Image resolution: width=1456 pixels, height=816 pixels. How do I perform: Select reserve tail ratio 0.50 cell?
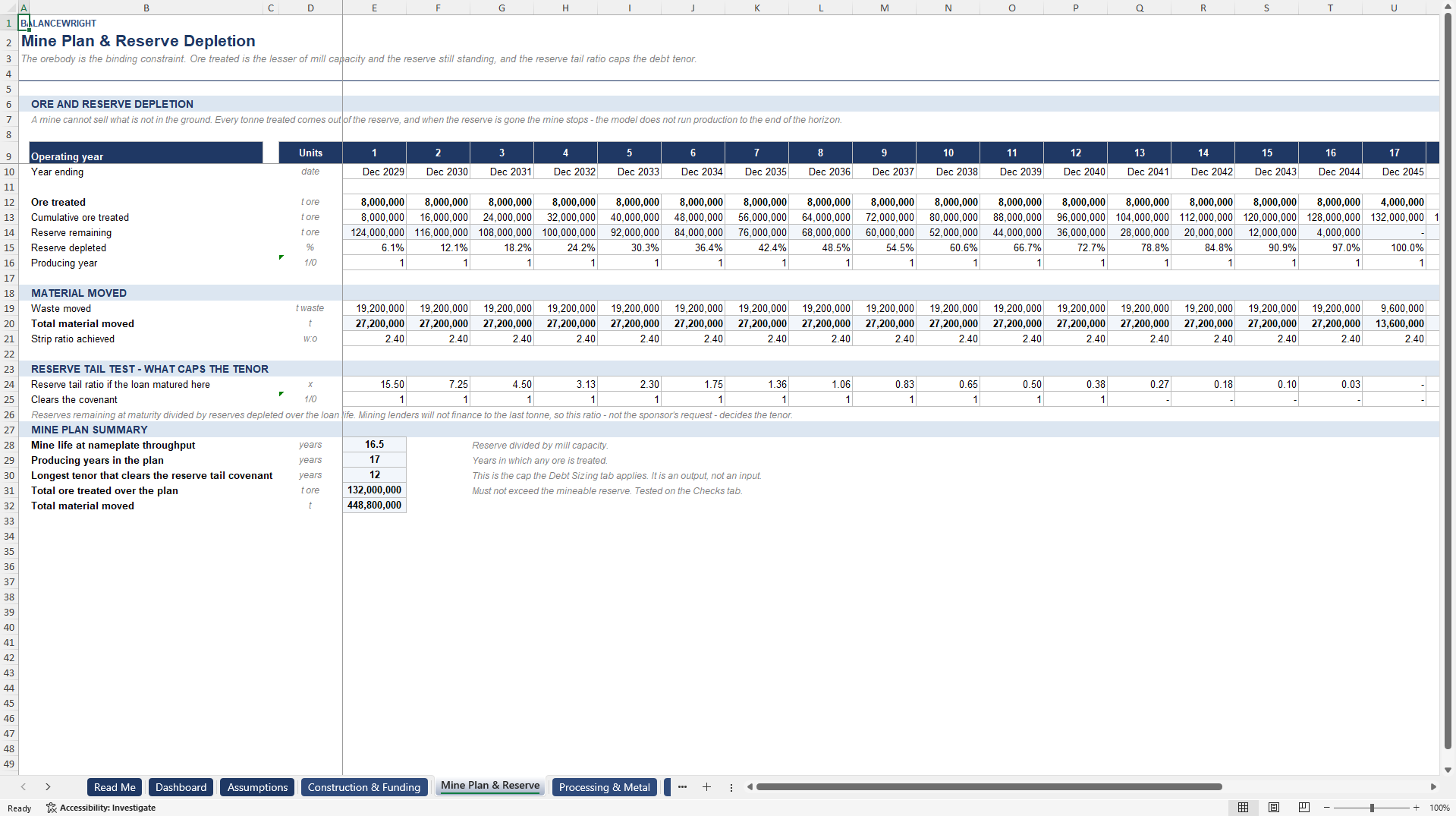pyautogui.click(x=1011, y=384)
